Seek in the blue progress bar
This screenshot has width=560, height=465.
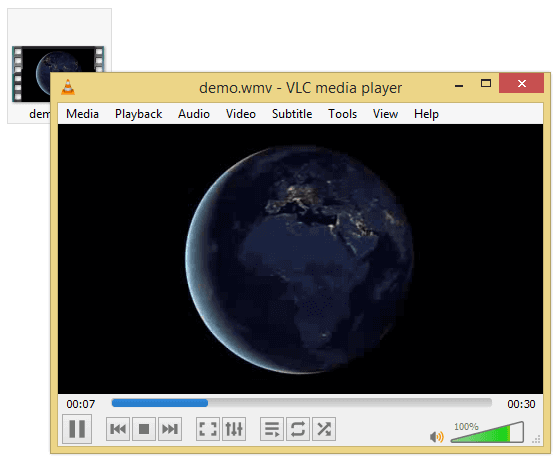point(302,403)
